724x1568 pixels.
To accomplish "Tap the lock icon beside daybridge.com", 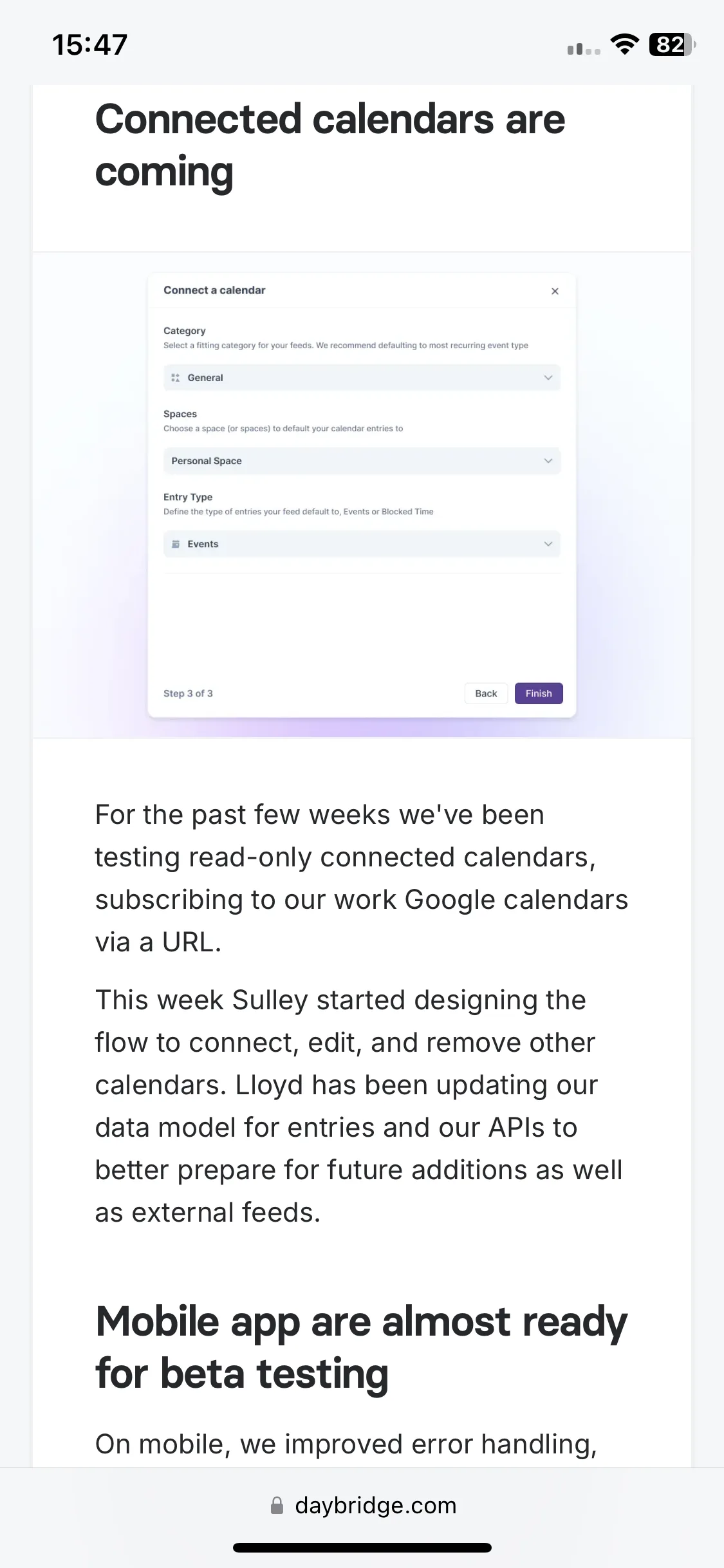I will coord(277,1506).
